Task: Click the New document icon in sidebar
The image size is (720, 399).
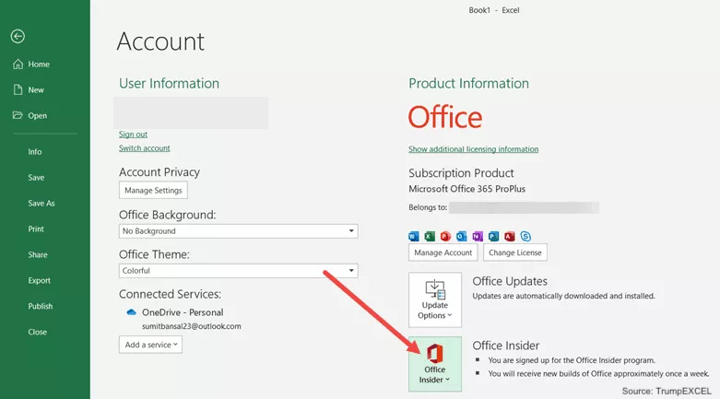Action: (18, 90)
